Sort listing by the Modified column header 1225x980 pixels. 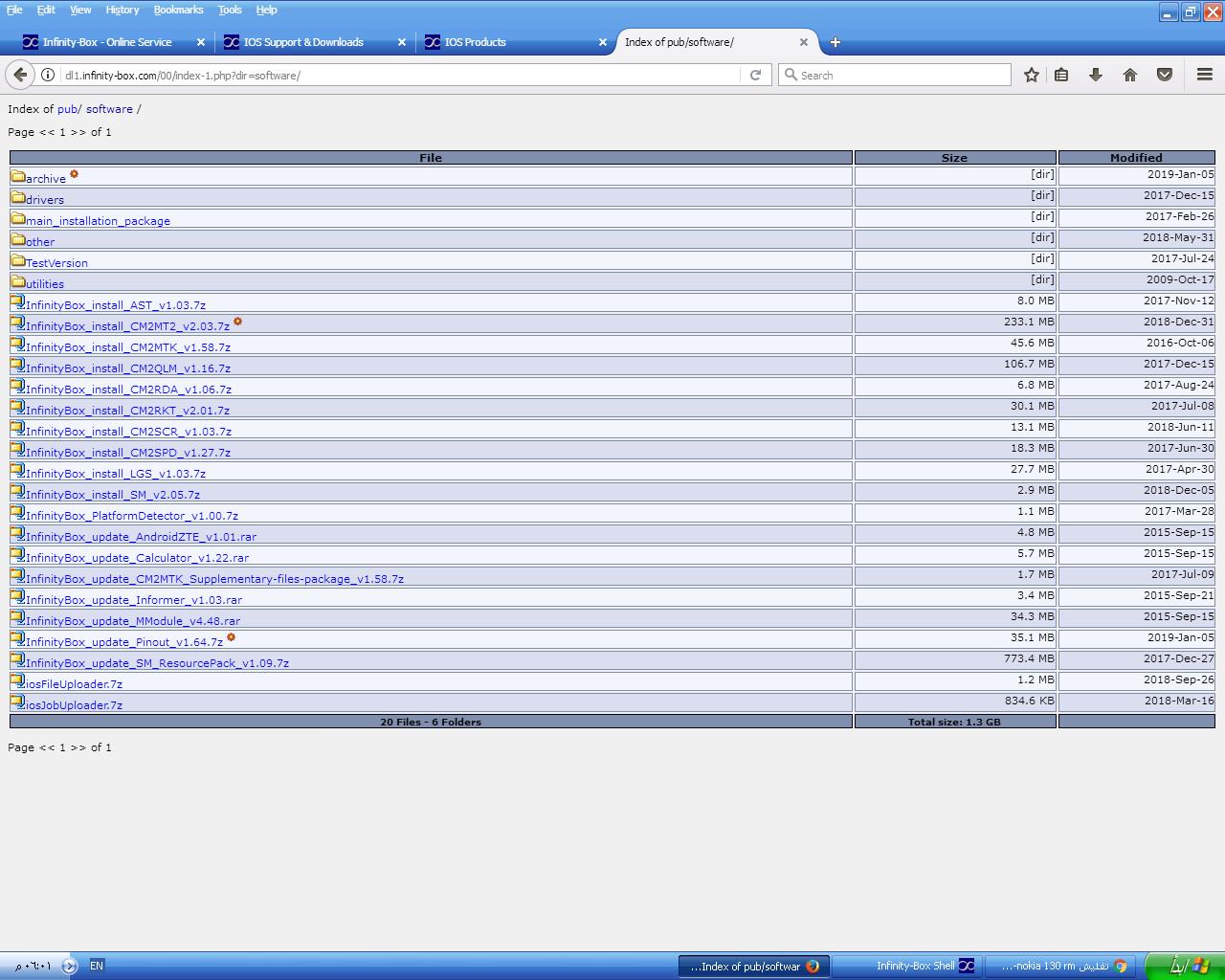(1136, 158)
